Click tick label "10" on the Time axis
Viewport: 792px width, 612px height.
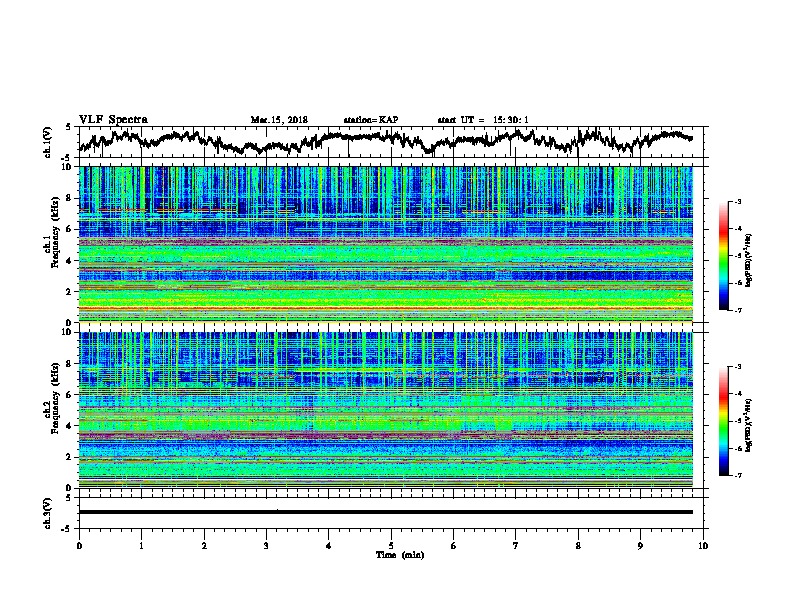(703, 546)
